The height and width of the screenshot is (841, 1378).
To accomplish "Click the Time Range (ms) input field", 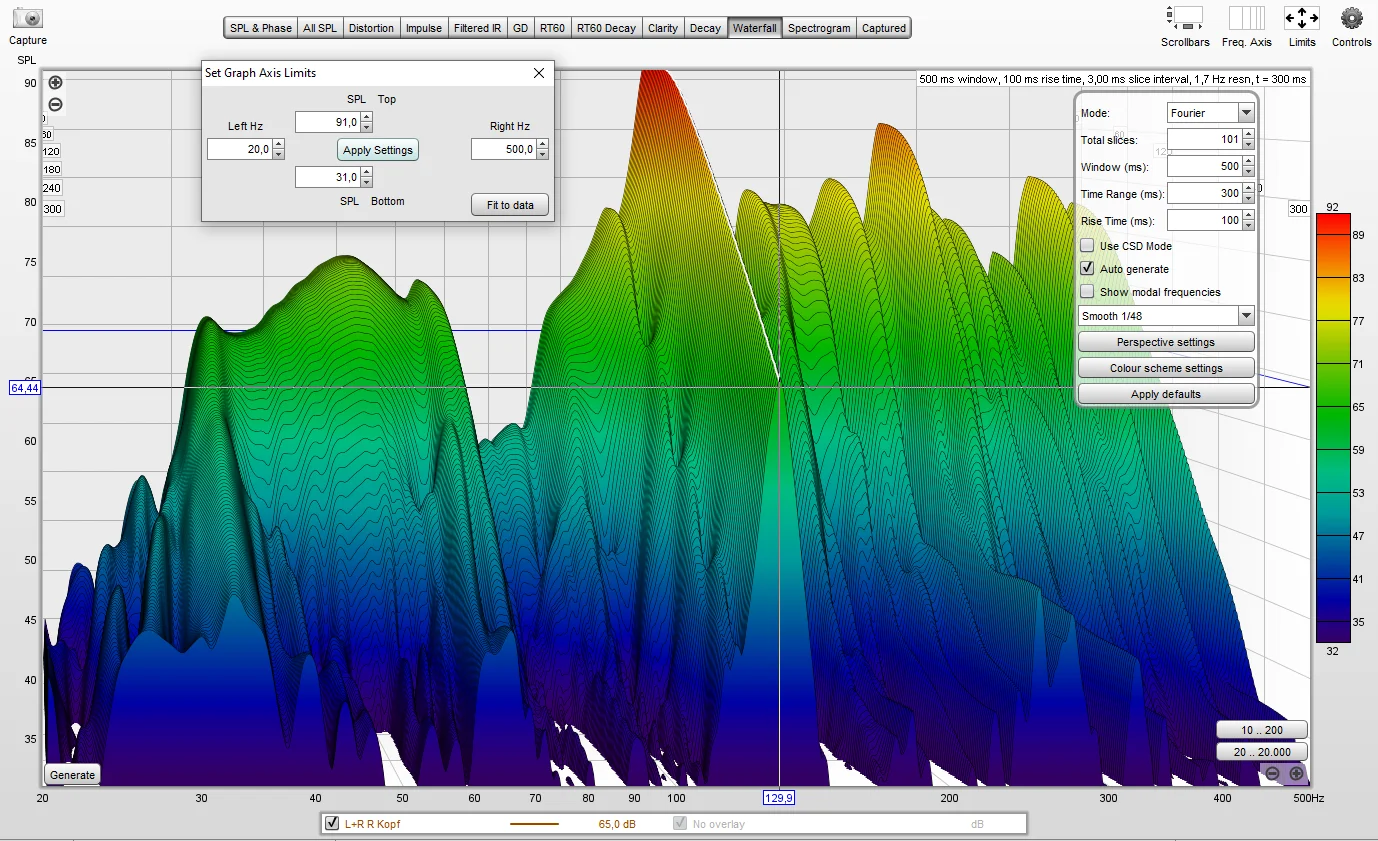I will 1205,193.
